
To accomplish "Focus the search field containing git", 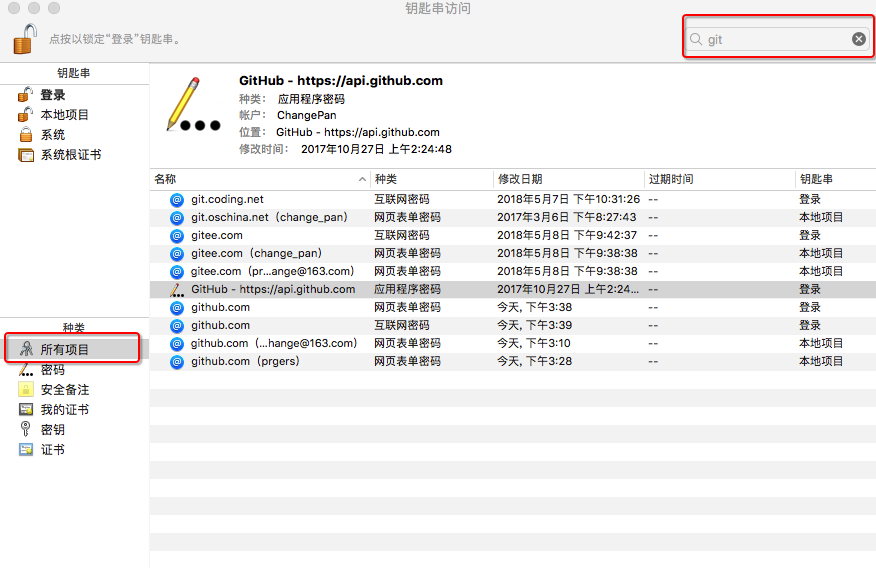I will pyautogui.click(x=777, y=39).
